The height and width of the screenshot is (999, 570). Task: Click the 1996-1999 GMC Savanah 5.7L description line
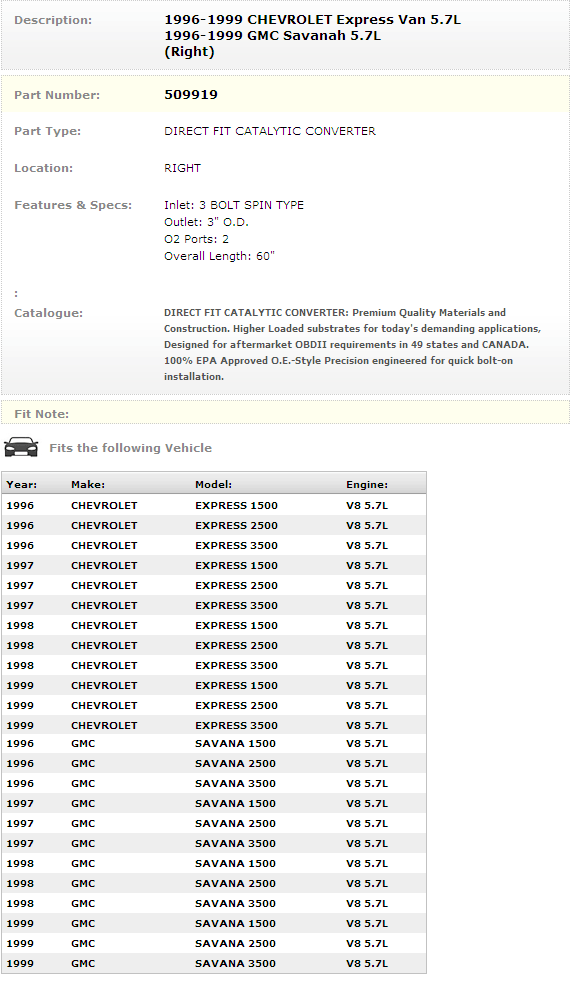(x=273, y=36)
